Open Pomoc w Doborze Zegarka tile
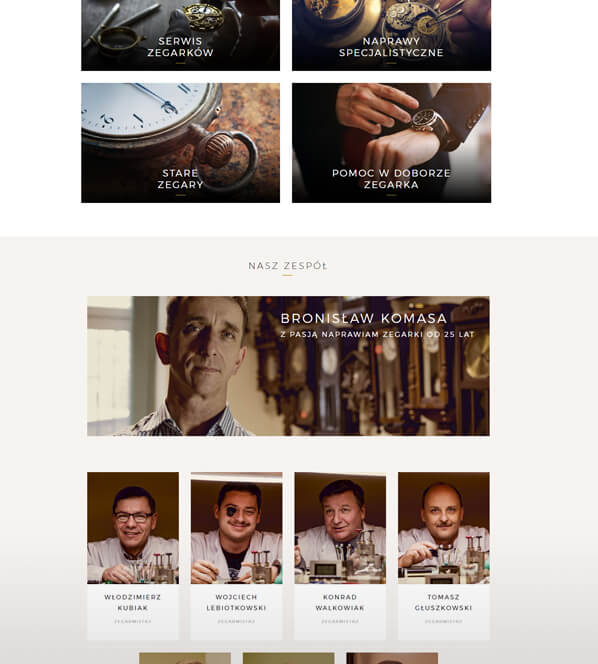 (391, 143)
